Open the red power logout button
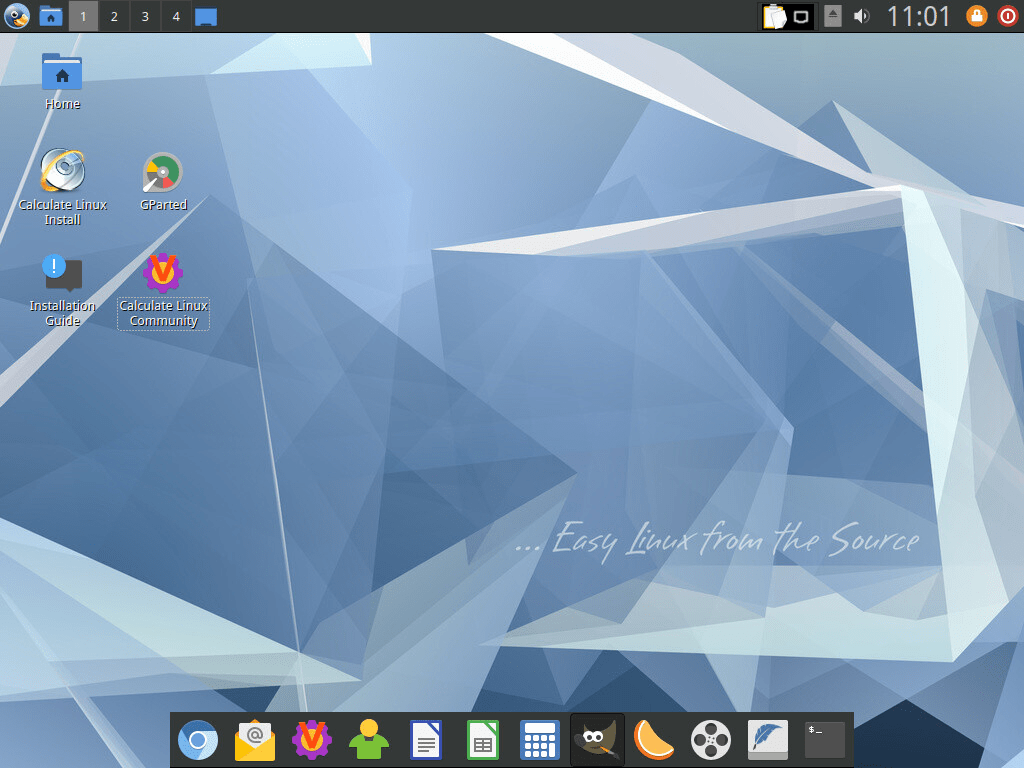The image size is (1024, 768). tap(1008, 16)
